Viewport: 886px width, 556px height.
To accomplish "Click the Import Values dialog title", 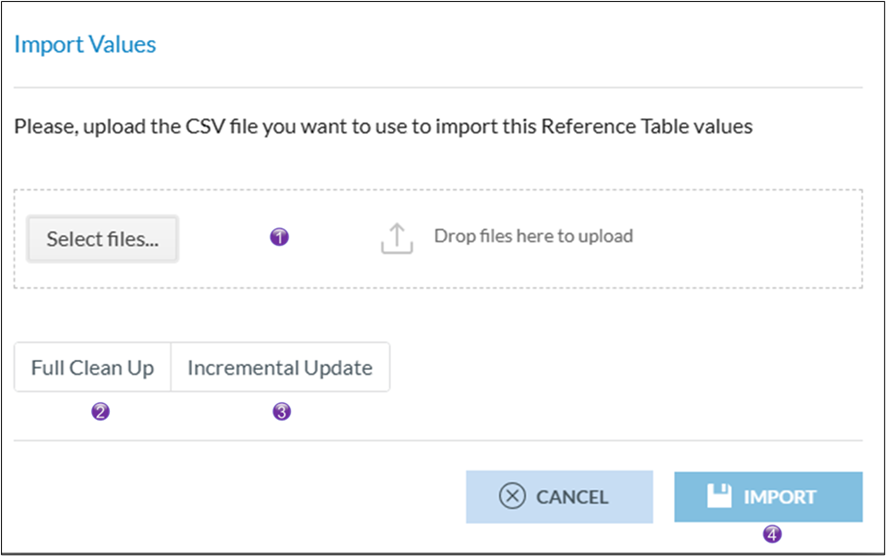I will tap(85, 45).
